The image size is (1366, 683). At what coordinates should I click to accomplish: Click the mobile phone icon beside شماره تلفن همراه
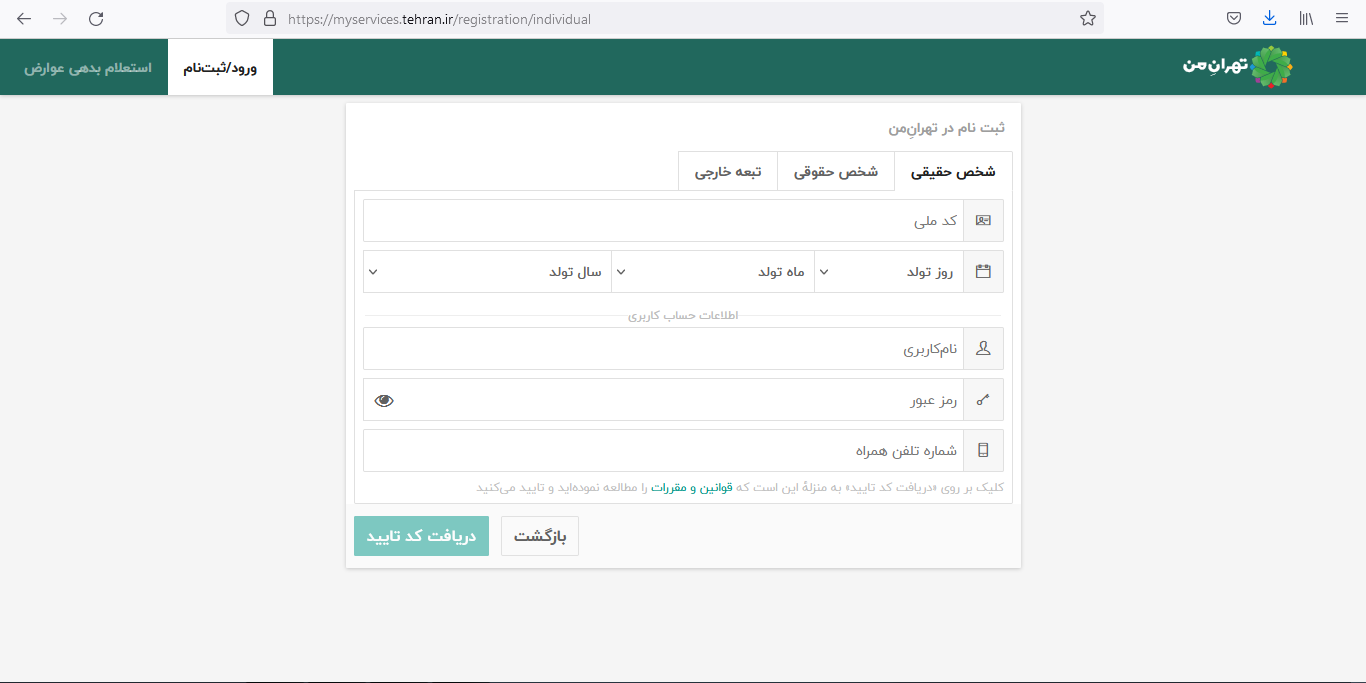pos(983,450)
